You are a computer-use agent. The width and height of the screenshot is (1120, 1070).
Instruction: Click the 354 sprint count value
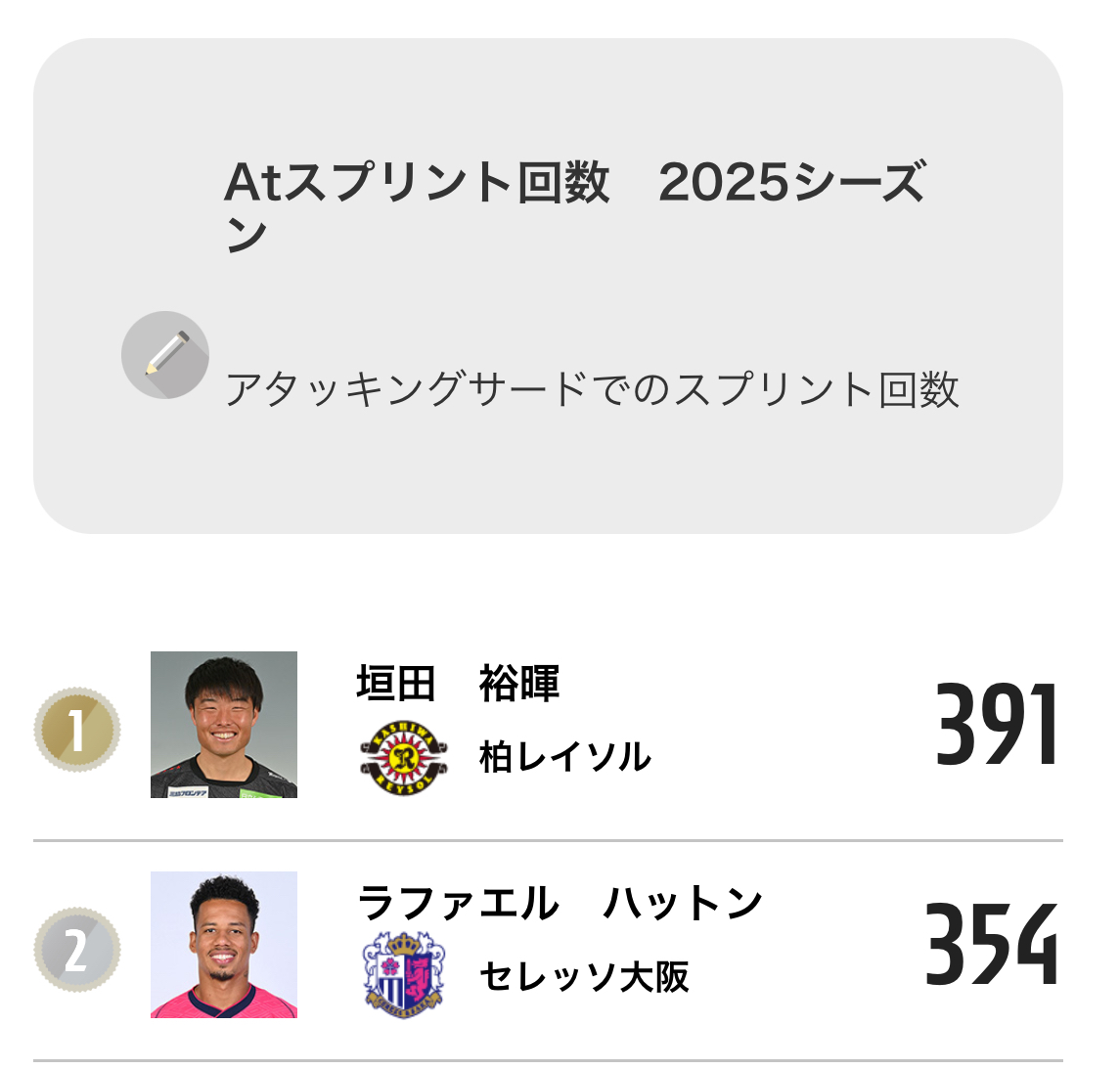pyautogui.click(x=991, y=945)
